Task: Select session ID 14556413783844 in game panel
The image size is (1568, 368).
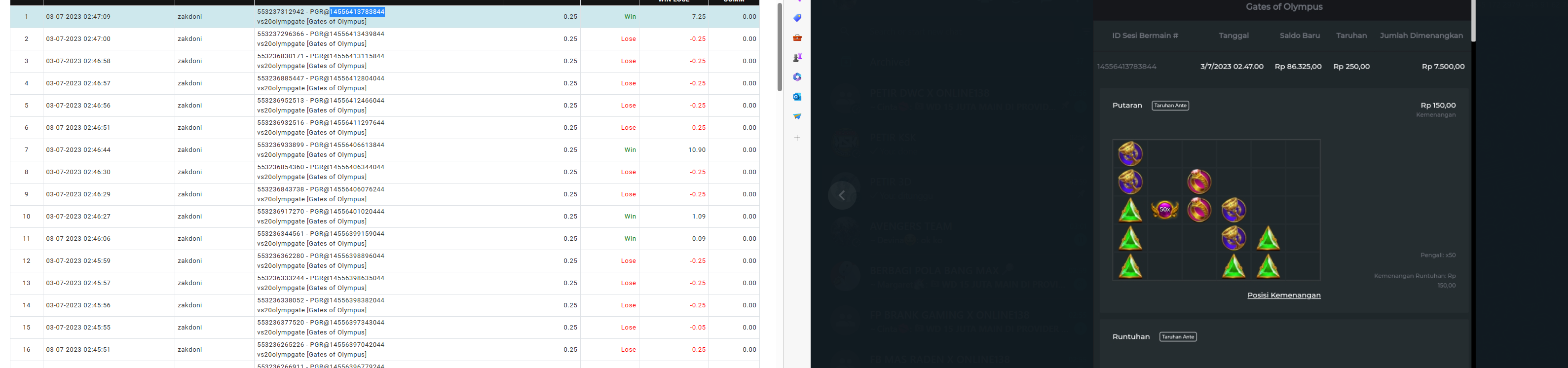Action: 1126,66
